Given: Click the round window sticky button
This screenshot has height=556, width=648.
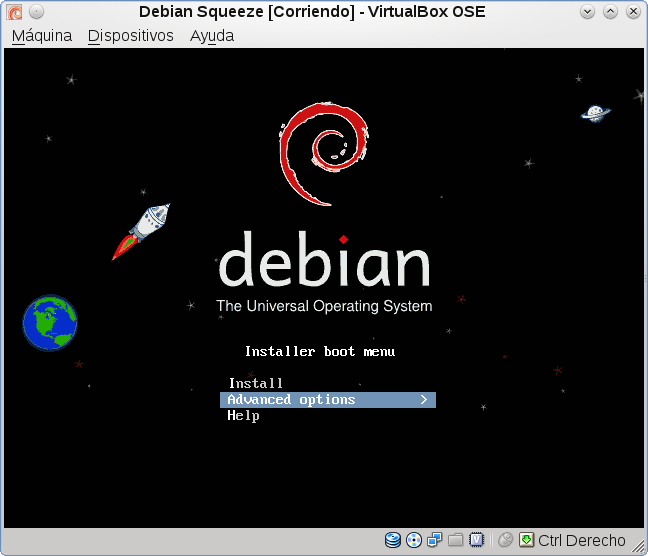Looking at the screenshot, I should [37, 12].
